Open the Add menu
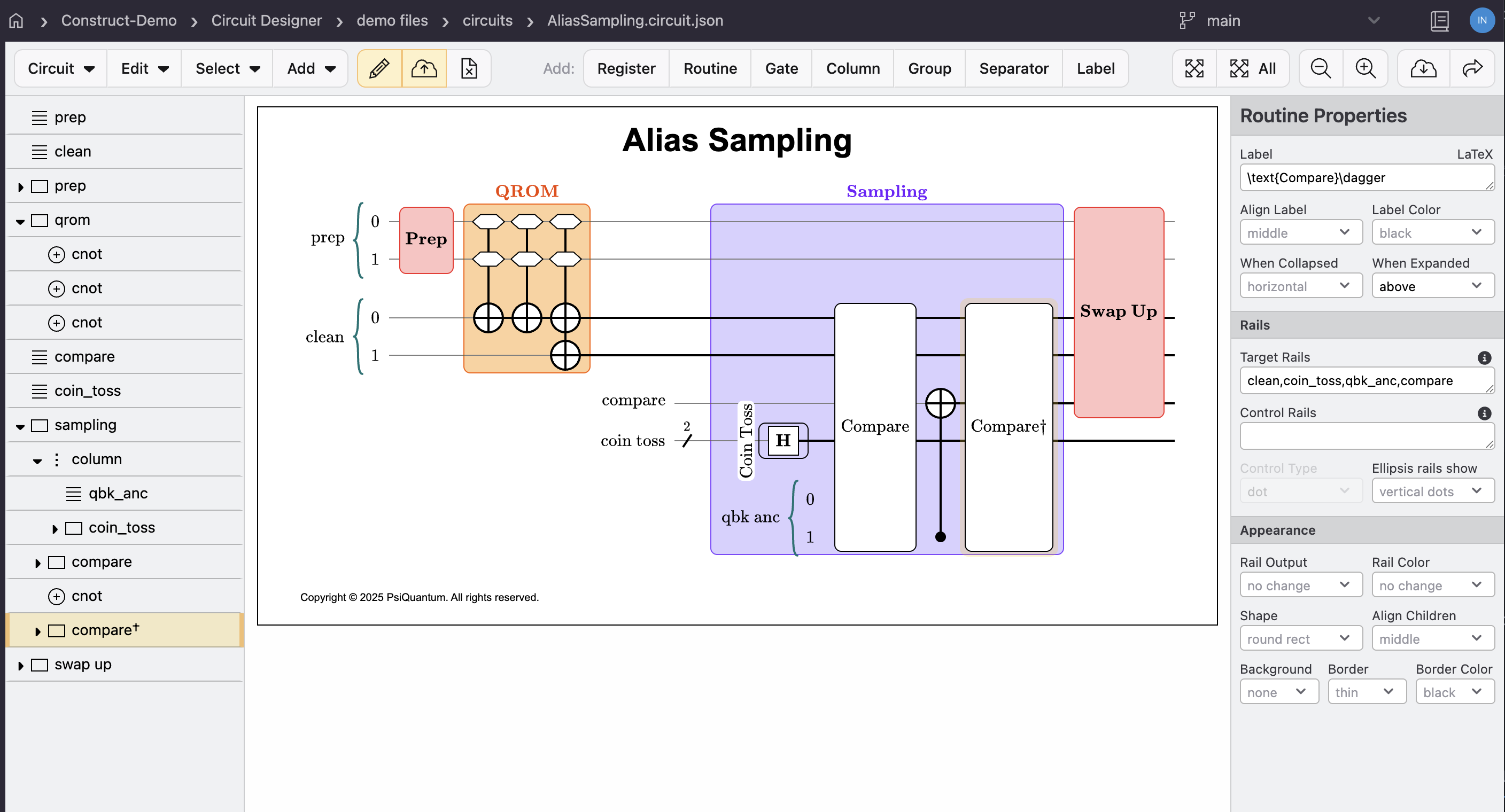Image resolution: width=1505 pixels, height=812 pixels. [x=311, y=68]
